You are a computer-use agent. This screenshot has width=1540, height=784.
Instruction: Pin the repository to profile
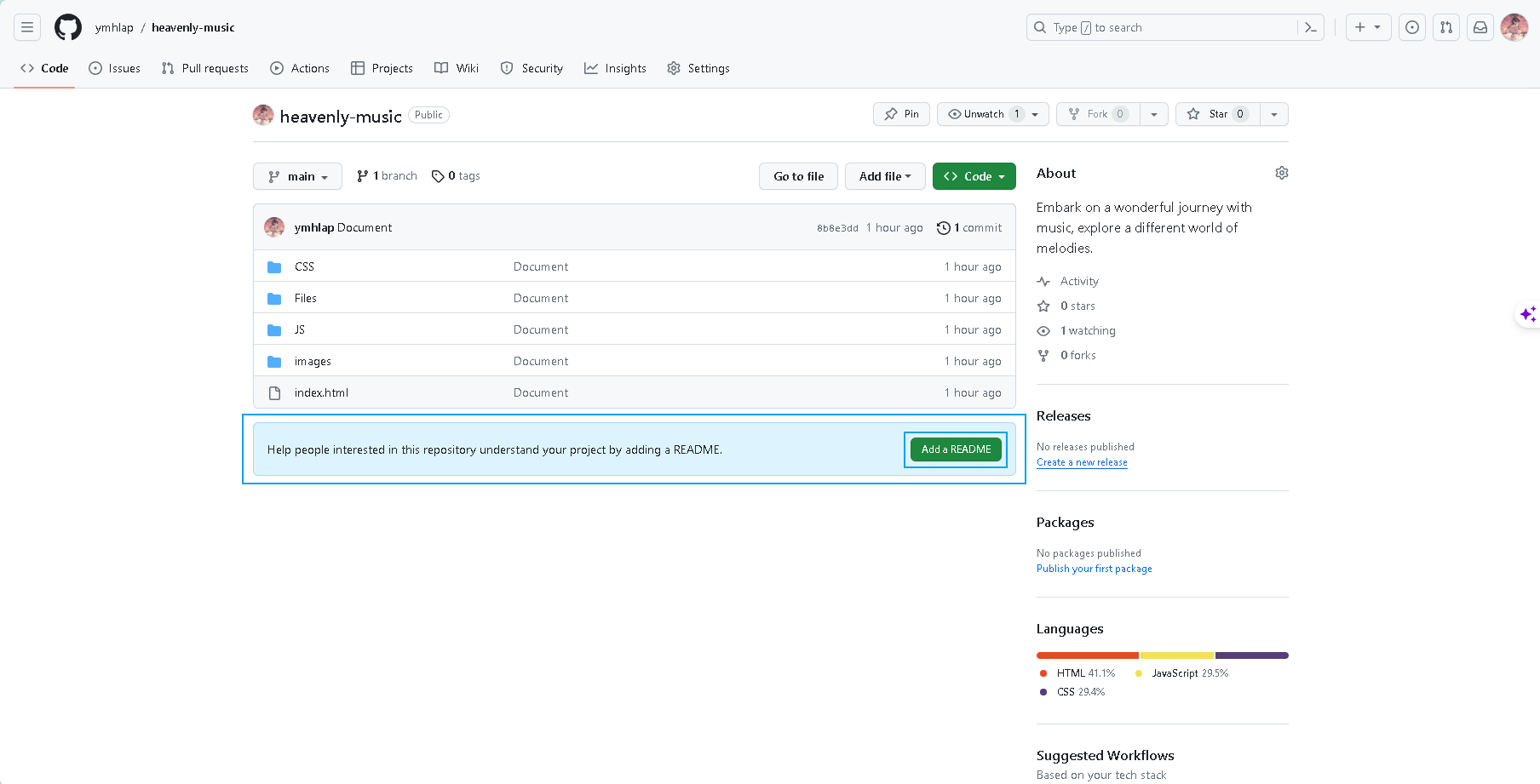click(901, 114)
